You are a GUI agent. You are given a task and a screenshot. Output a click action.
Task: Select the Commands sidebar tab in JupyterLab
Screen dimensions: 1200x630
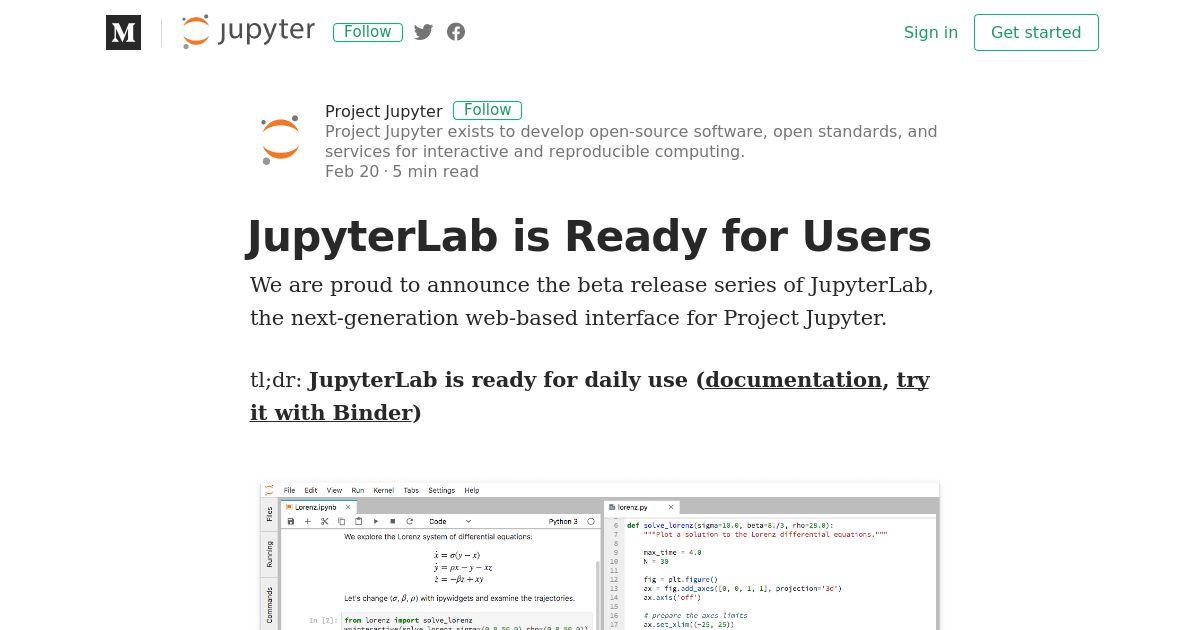coord(270,604)
